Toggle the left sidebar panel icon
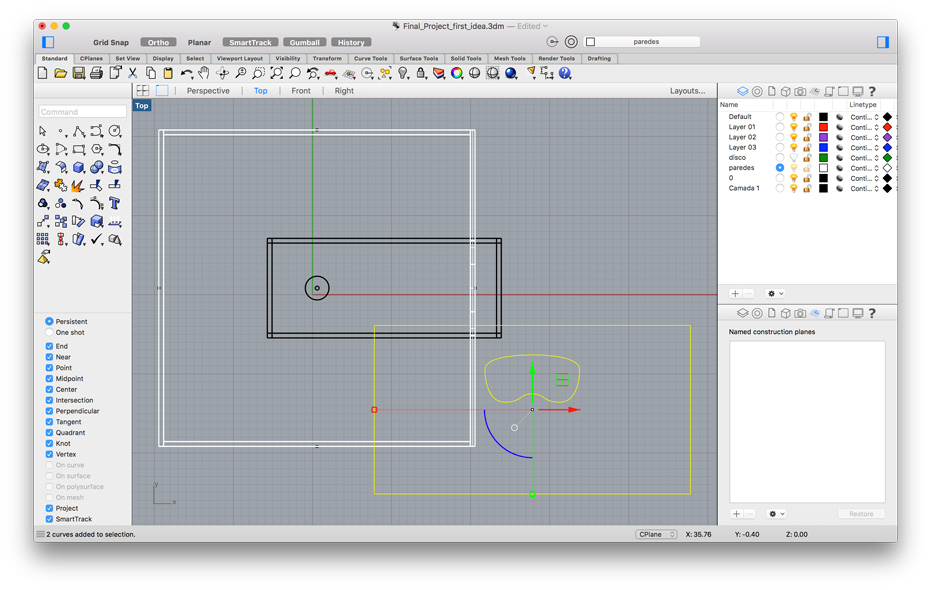This screenshot has width=931, height=590. click(48, 42)
